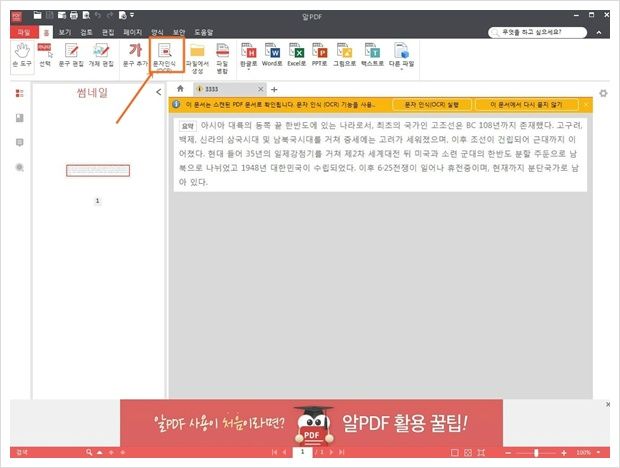This screenshot has height=468, width=620.
Task: Open the bookmark panel sidebar icon
Action: (x=19, y=118)
